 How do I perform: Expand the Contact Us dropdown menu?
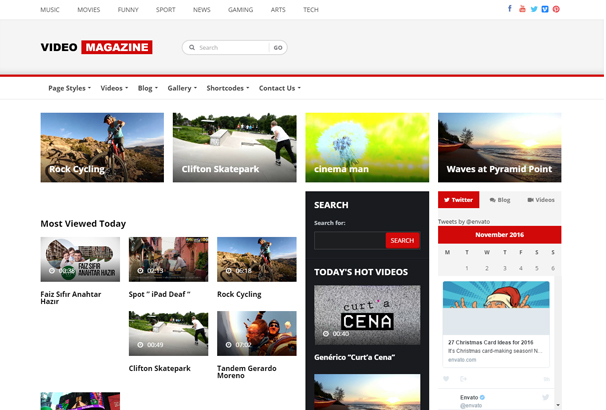tap(280, 88)
